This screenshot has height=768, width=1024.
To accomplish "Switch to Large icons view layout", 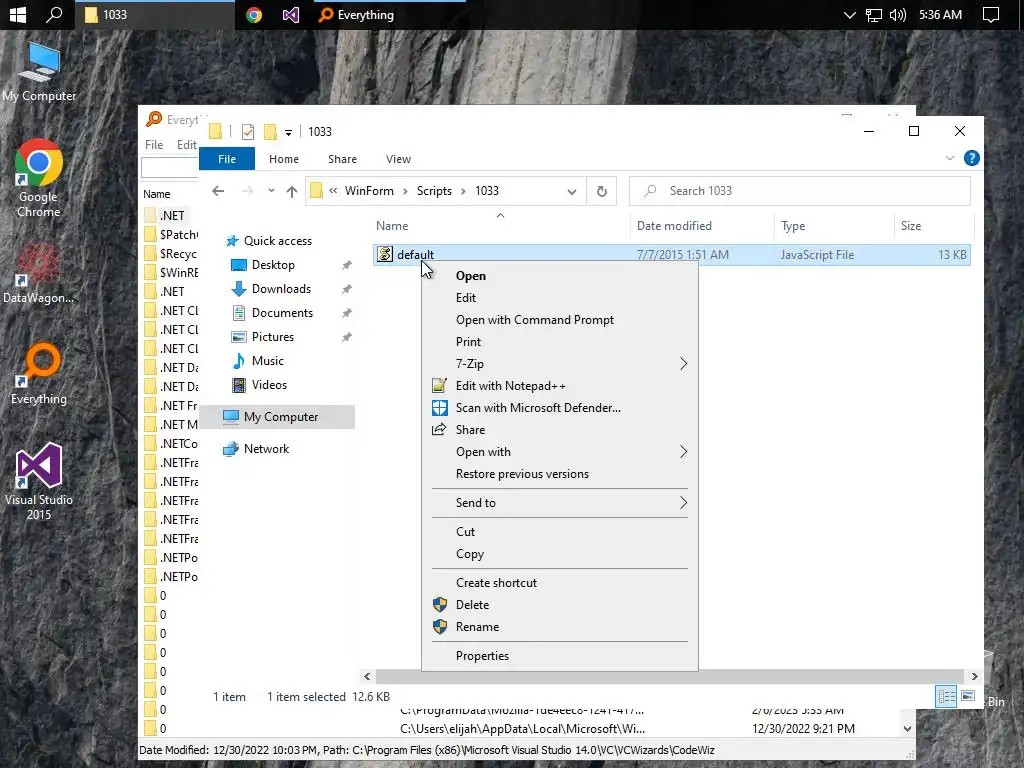I will pyautogui.click(x=968, y=696).
